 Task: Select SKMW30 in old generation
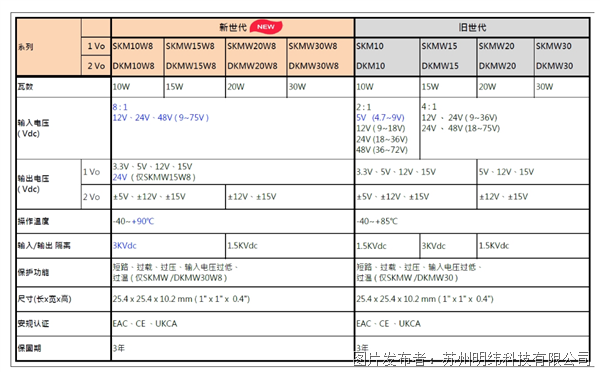(x=553, y=46)
